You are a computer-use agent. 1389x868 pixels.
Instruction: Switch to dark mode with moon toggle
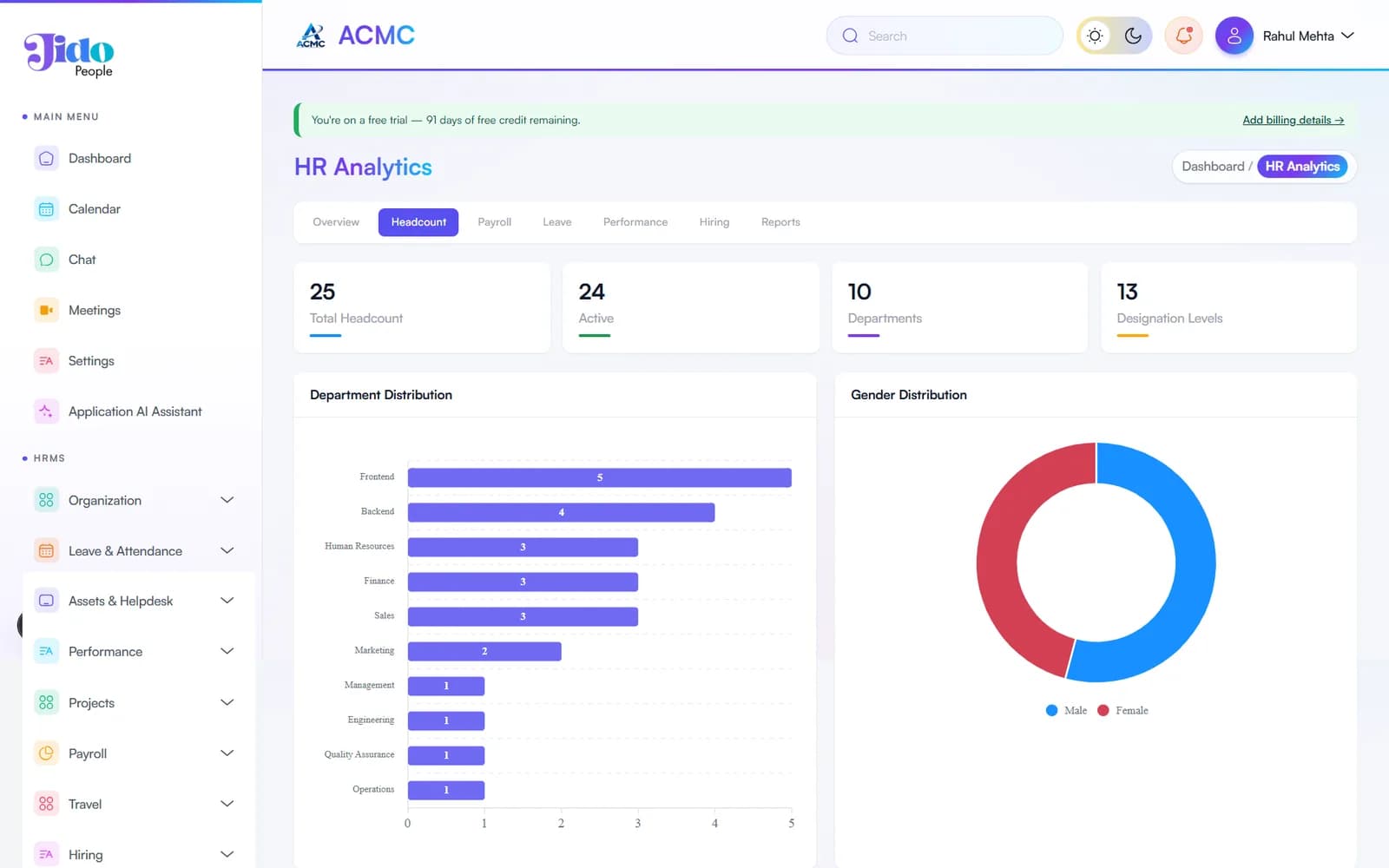1133,36
